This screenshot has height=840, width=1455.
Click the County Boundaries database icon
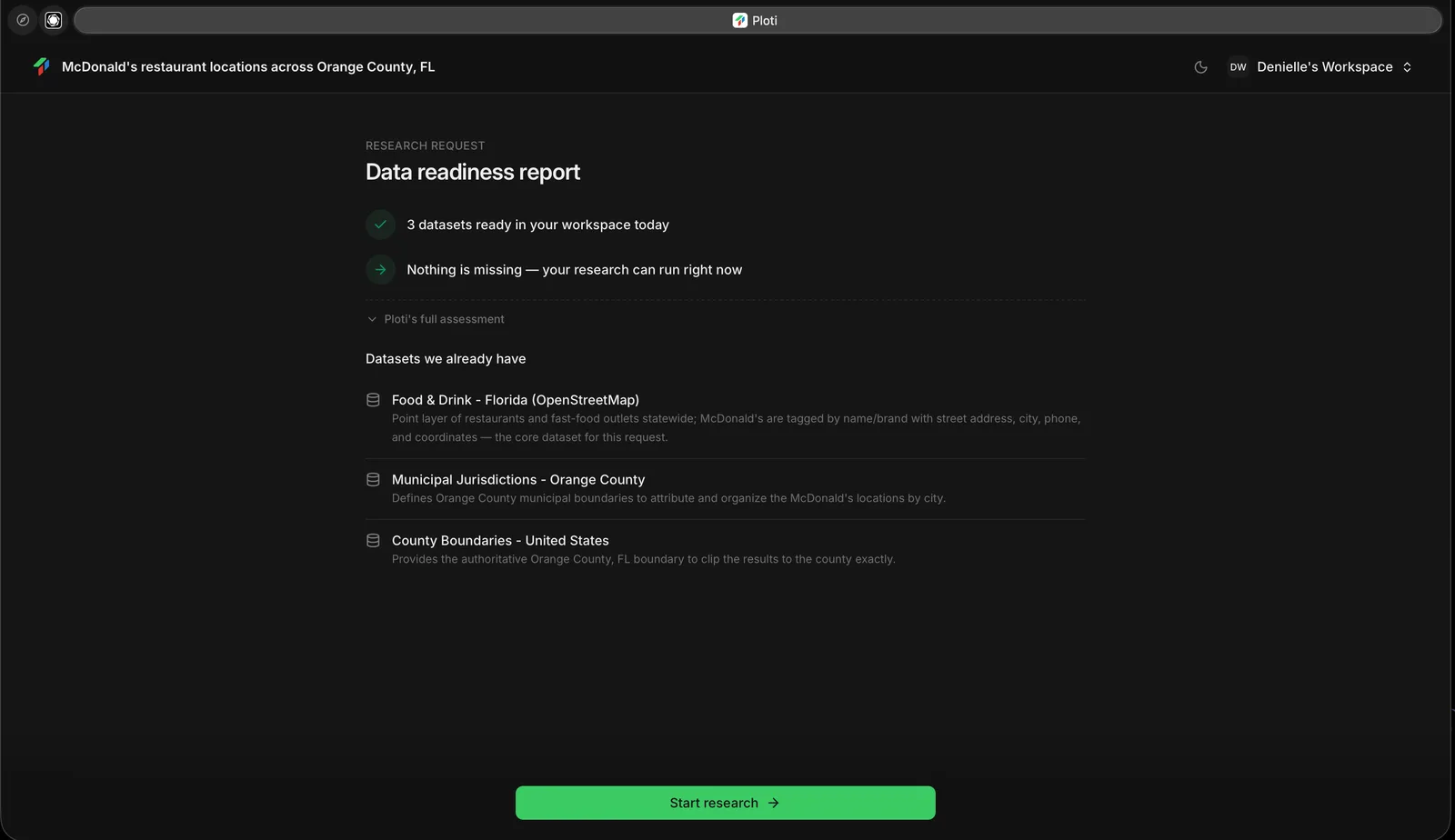pos(373,540)
